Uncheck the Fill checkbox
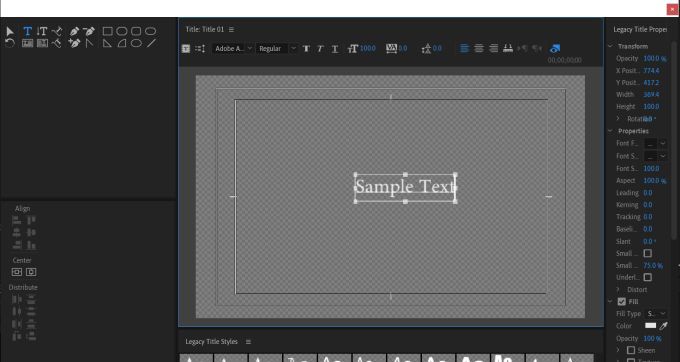 (621, 301)
